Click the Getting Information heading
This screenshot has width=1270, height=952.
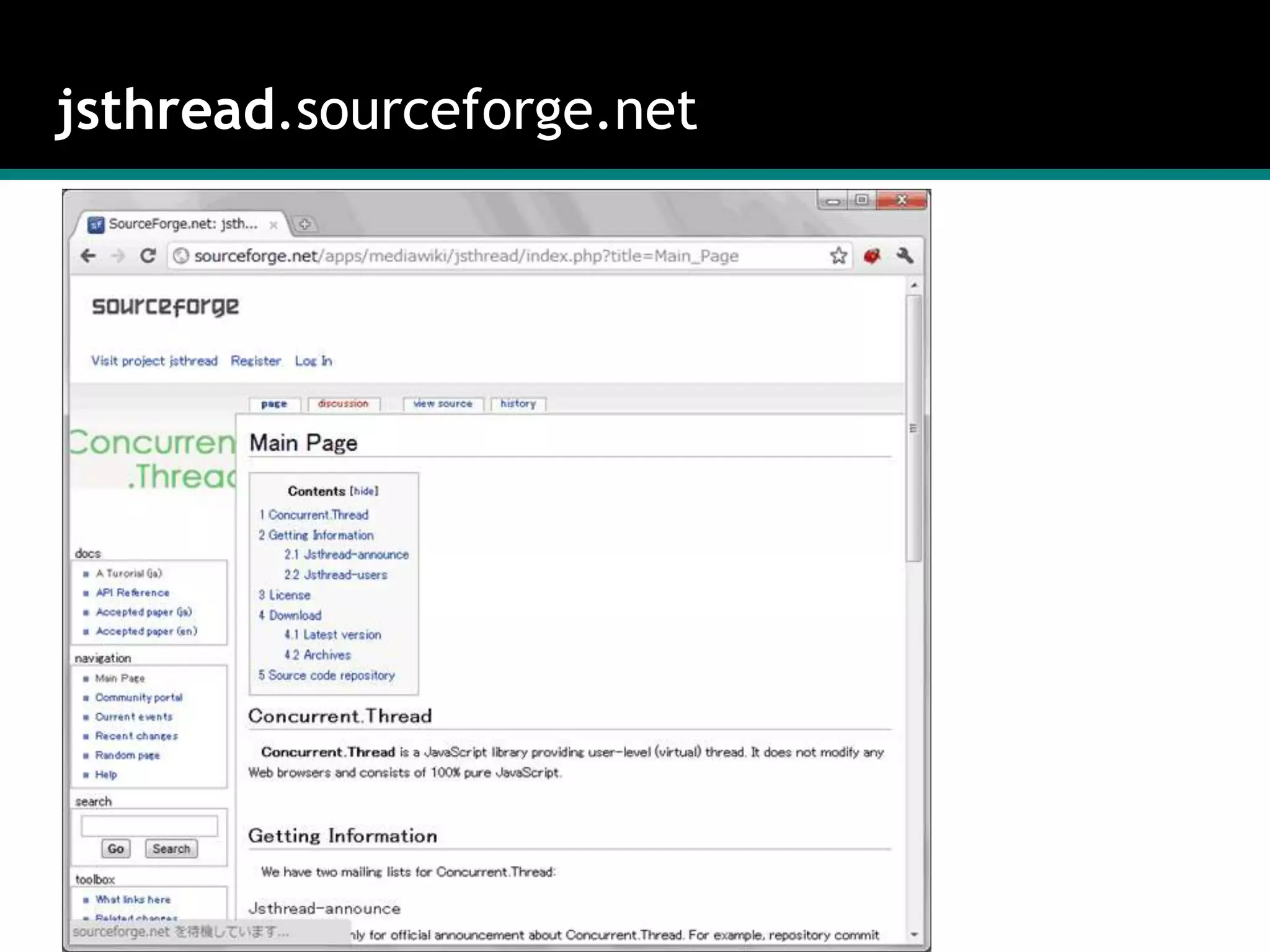coord(342,835)
